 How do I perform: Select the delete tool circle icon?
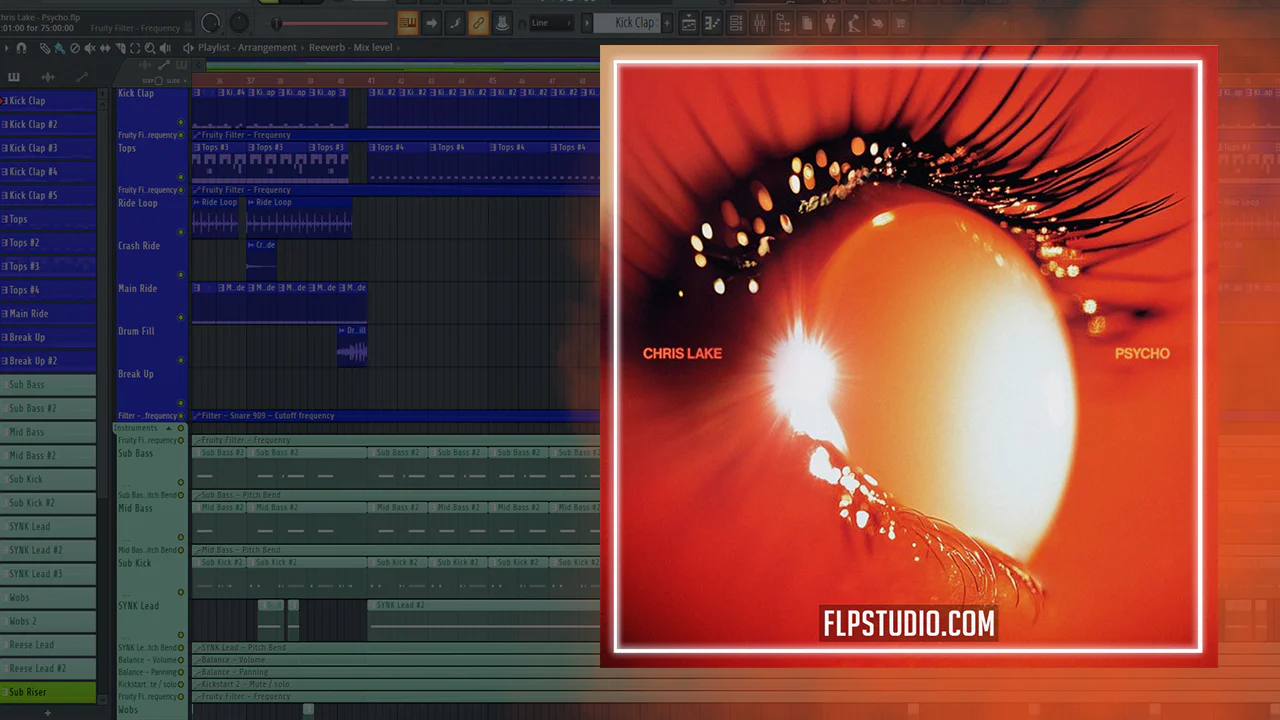(x=75, y=48)
